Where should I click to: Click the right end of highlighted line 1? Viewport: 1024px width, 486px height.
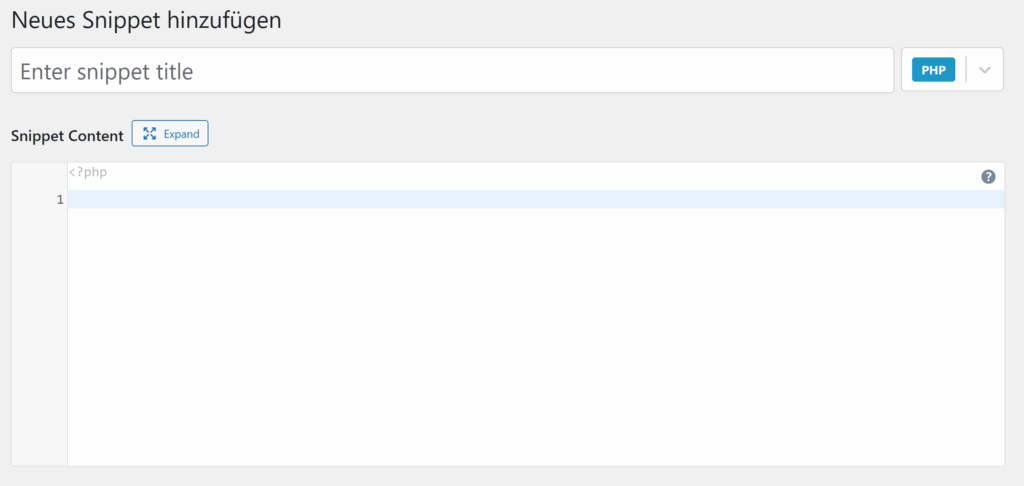click(980, 199)
